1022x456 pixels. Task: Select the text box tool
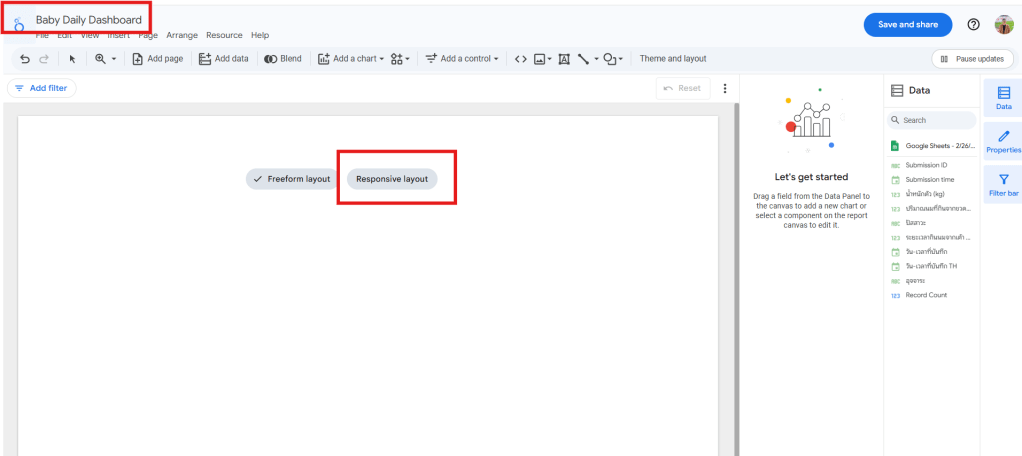(x=564, y=59)
